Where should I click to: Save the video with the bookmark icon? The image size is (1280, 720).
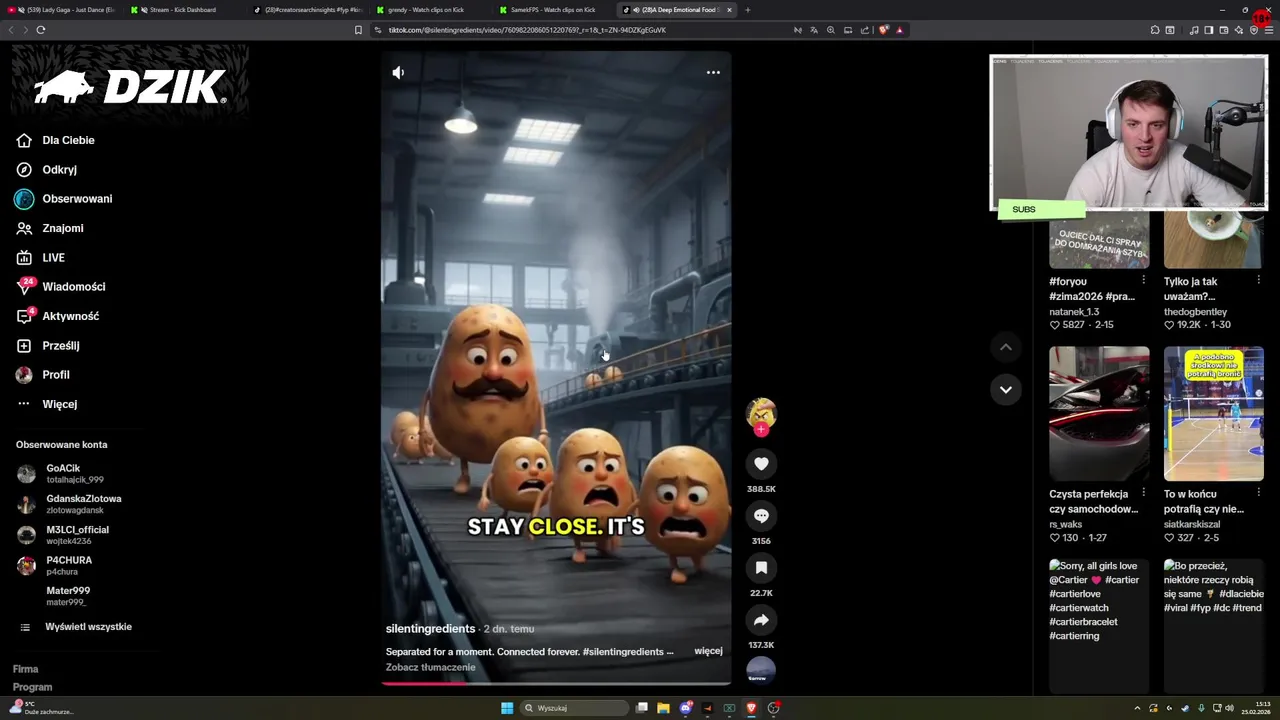click(761, 568)
